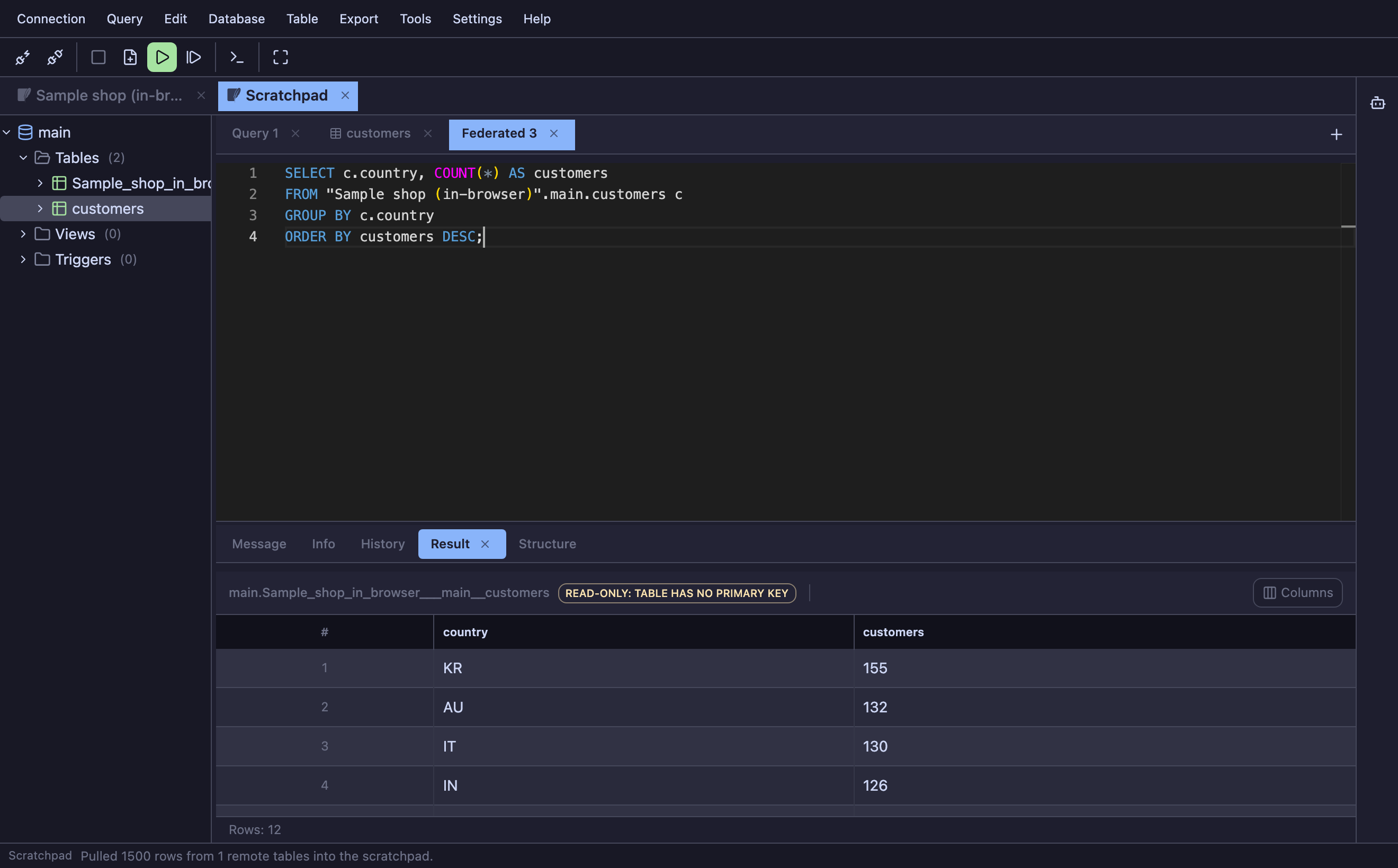The height and width of the screenshot is (868, 1398).
Task: Click the run current statement icon
Action: 194,57
